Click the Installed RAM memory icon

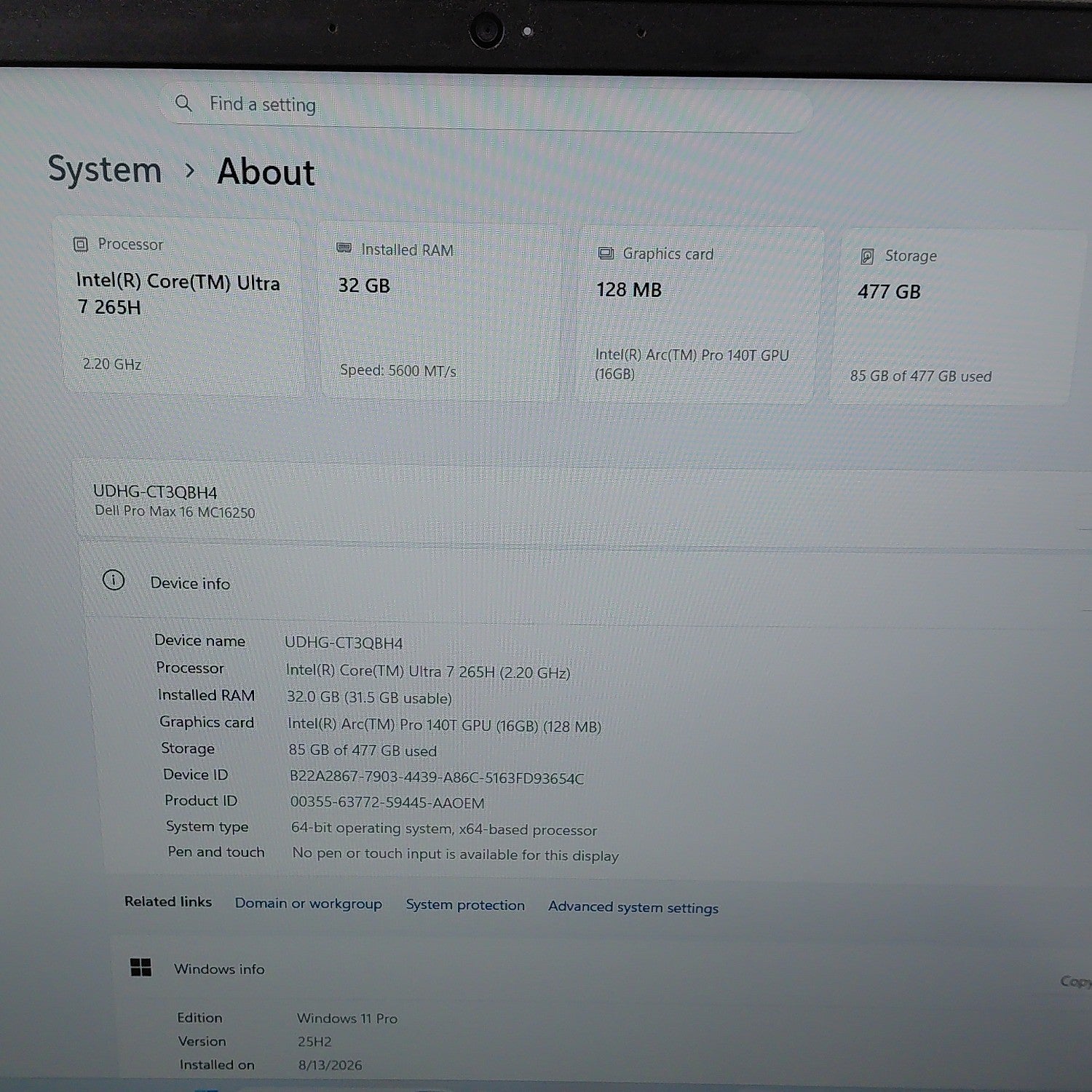[344, 249]
